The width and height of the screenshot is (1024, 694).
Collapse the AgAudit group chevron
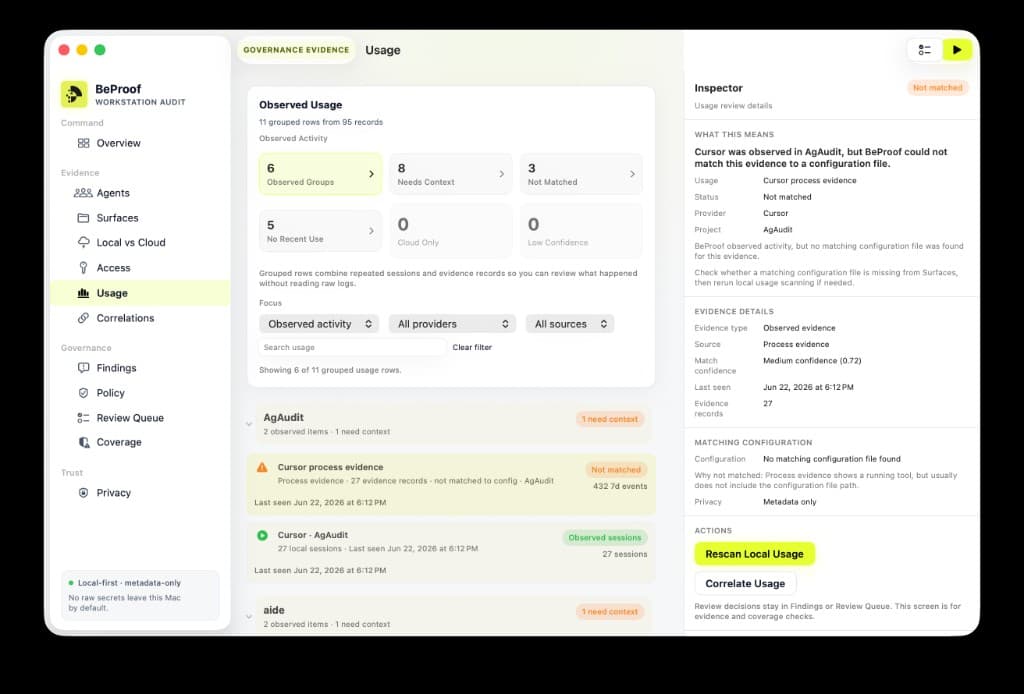click(x=249, y=424)
